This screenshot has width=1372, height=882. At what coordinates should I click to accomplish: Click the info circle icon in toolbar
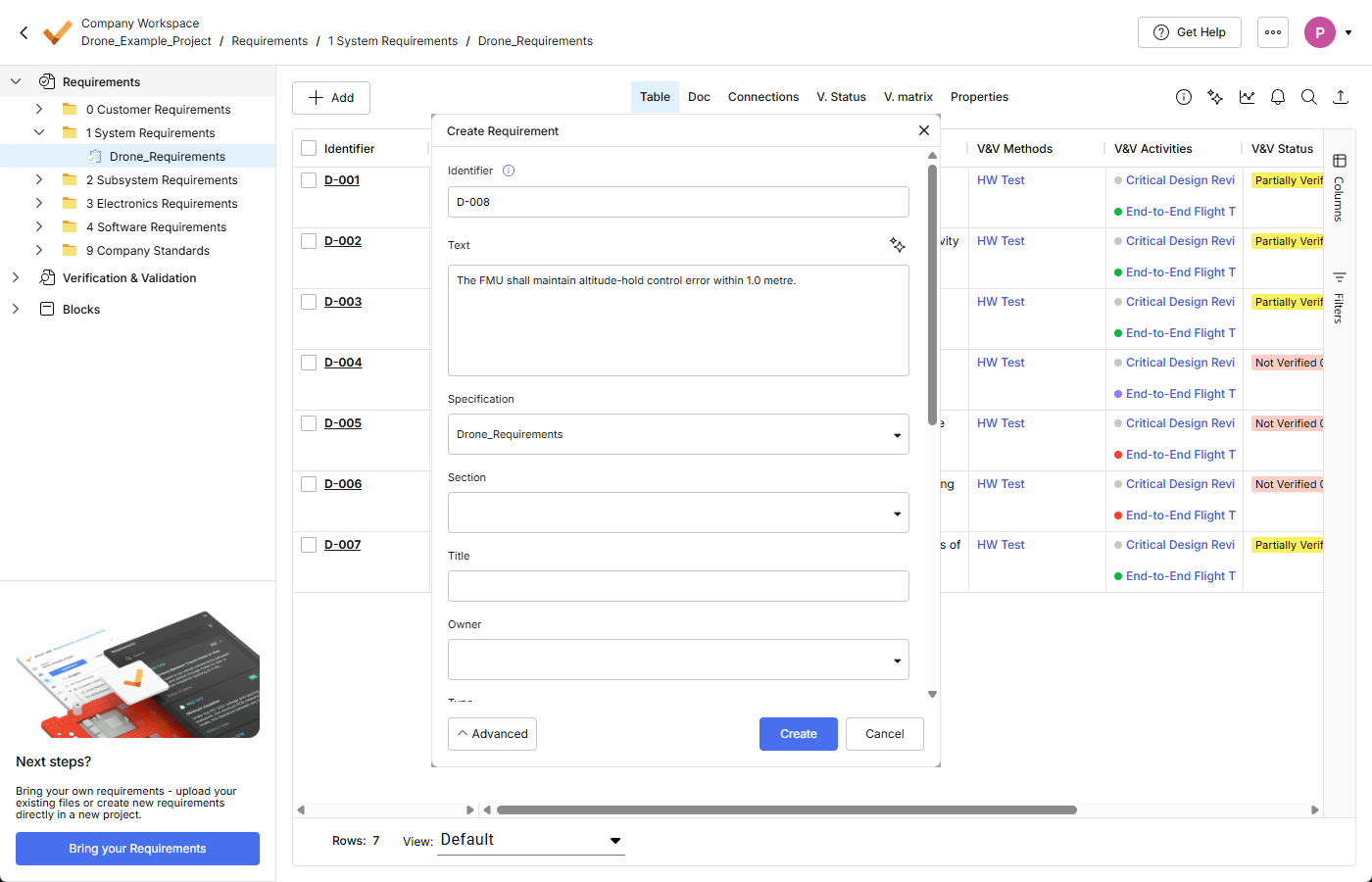coord(1184,97)
